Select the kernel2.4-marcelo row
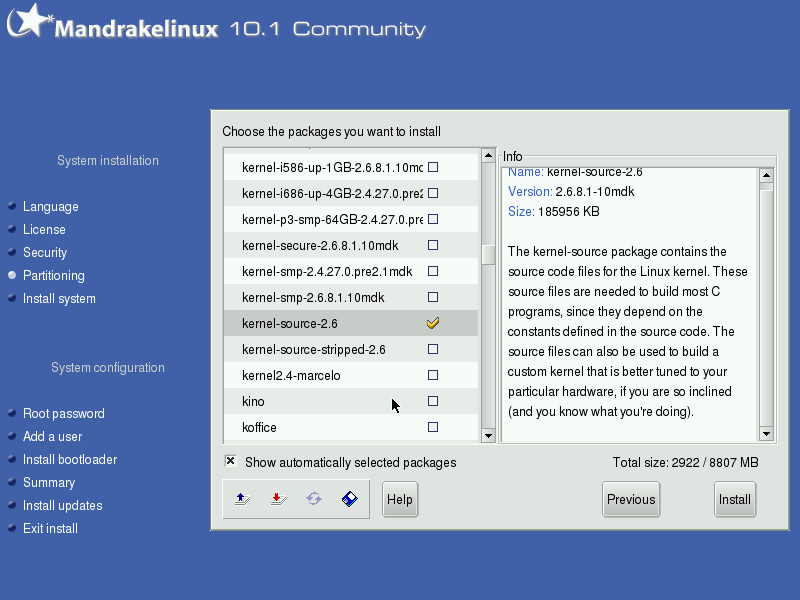This screenshot has width=800, height=600. point(351,376)
